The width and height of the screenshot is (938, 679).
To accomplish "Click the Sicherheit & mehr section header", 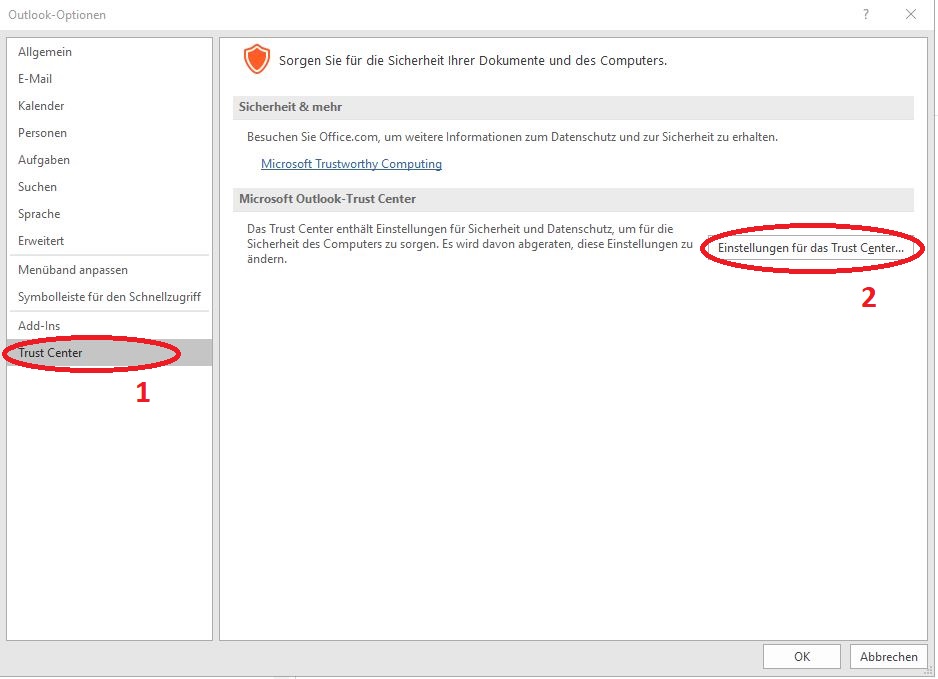I will pyautogui.click(x=573, y=107).
